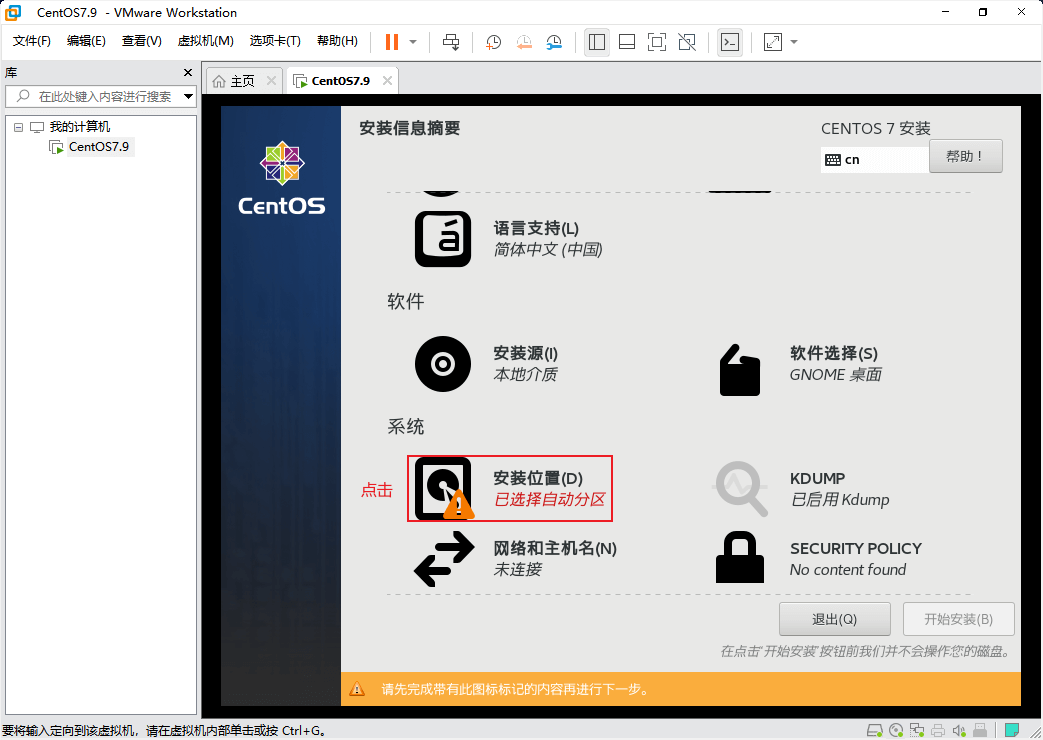Viewport: 1043px width, 740px height.
Task: Click the 帮助！ button
Action: (965, 156)
